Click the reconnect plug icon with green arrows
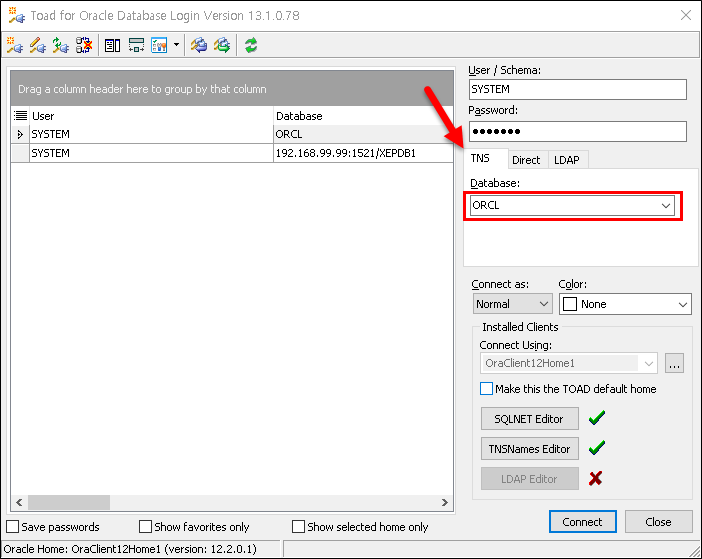Screen dimensions: 702x559 (60, 45)
